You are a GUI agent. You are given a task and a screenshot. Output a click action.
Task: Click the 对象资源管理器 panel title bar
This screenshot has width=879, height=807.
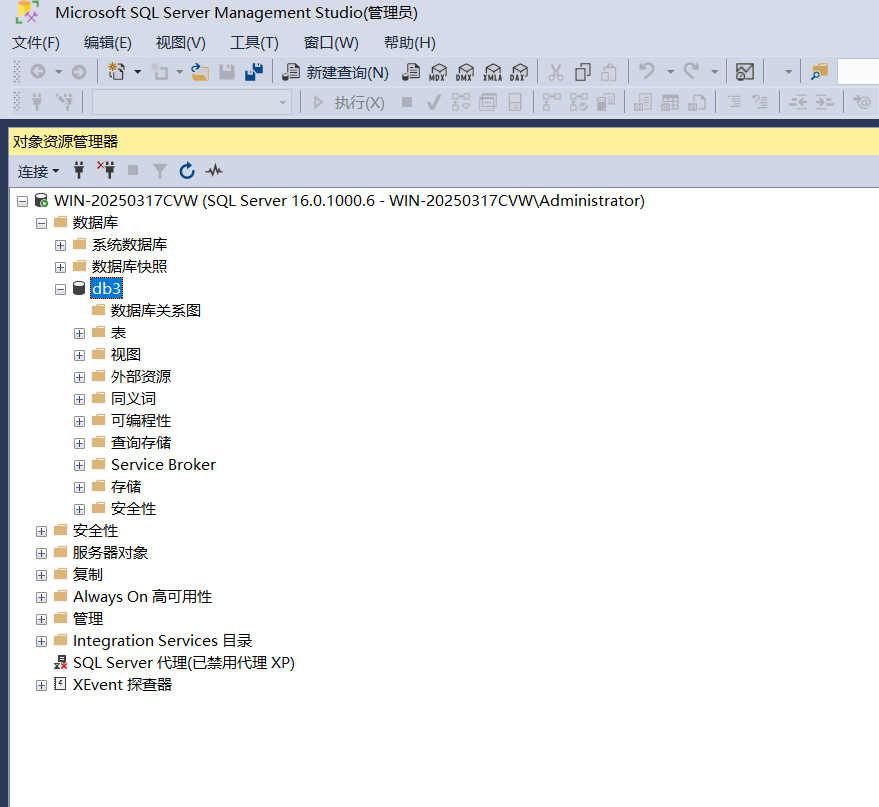444,141
